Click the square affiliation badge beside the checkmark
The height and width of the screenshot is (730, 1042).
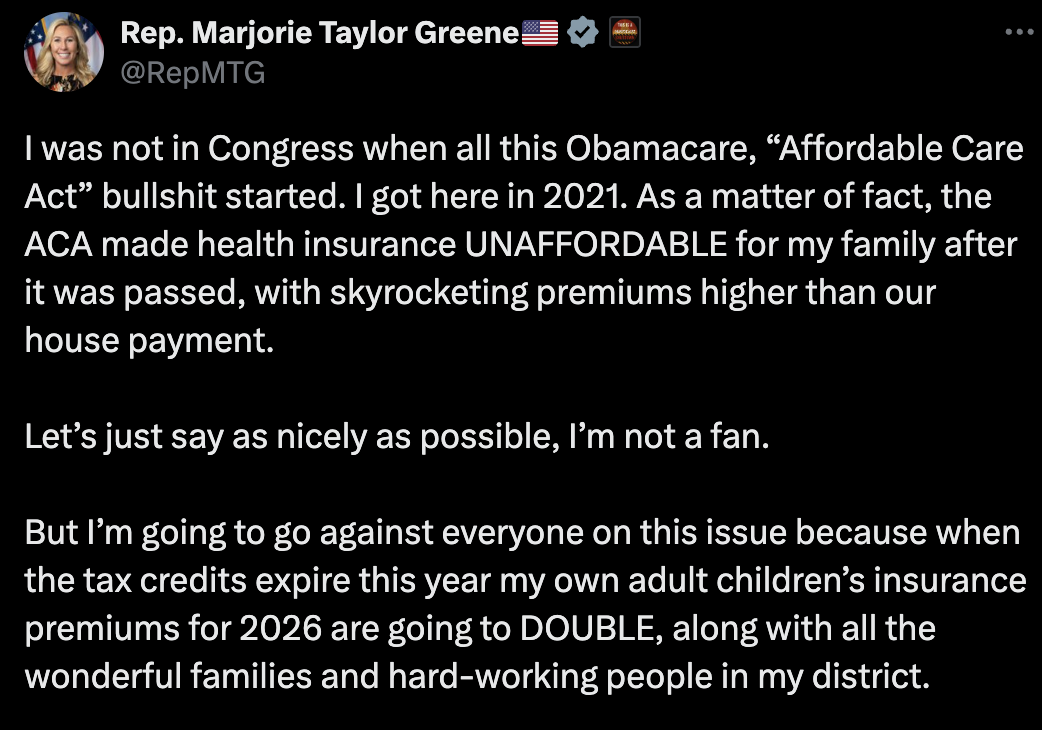[624, 33]
